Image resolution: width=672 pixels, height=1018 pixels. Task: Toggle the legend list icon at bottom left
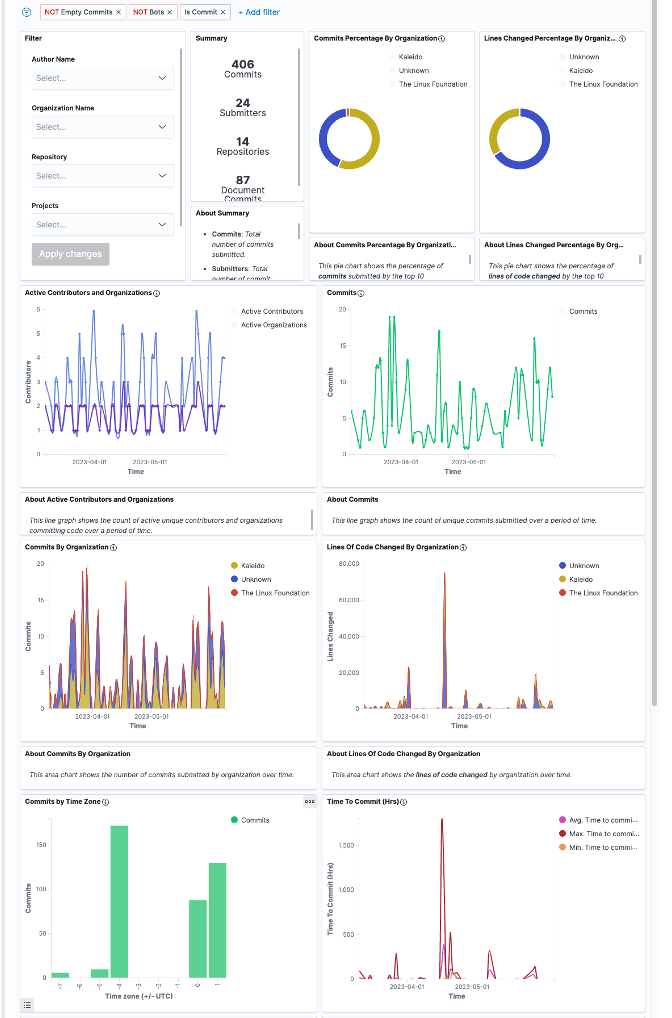click(27, 1005)
